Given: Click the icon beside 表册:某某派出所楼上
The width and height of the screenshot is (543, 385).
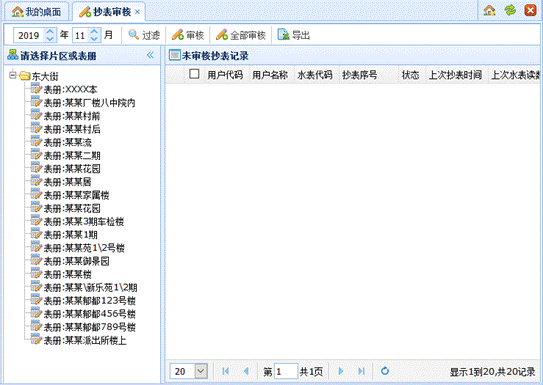Looking at the screenshot, I should (x=36, y=339).
